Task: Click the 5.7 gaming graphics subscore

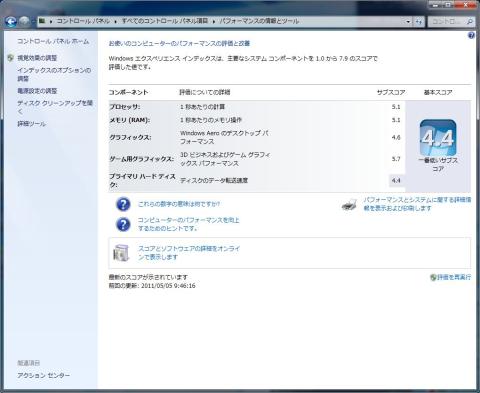Action: click(396, 159)
